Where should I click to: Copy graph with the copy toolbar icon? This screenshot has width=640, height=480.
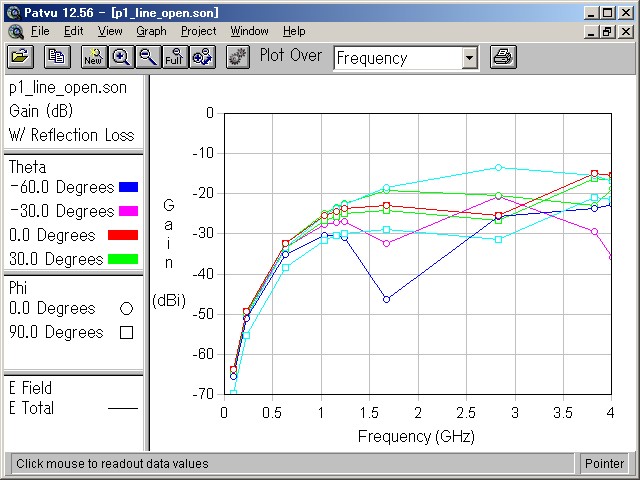click(57, 56)
